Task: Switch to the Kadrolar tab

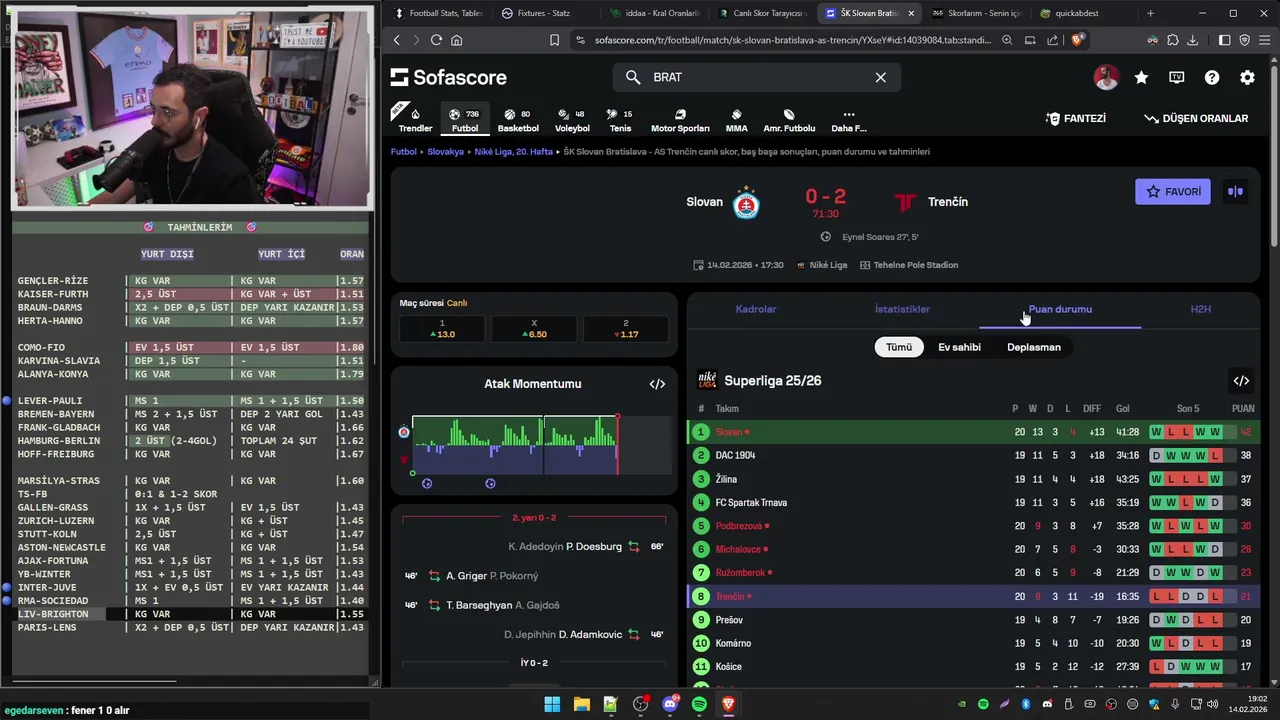Action: pyautogui.click(x=756, y=309)
